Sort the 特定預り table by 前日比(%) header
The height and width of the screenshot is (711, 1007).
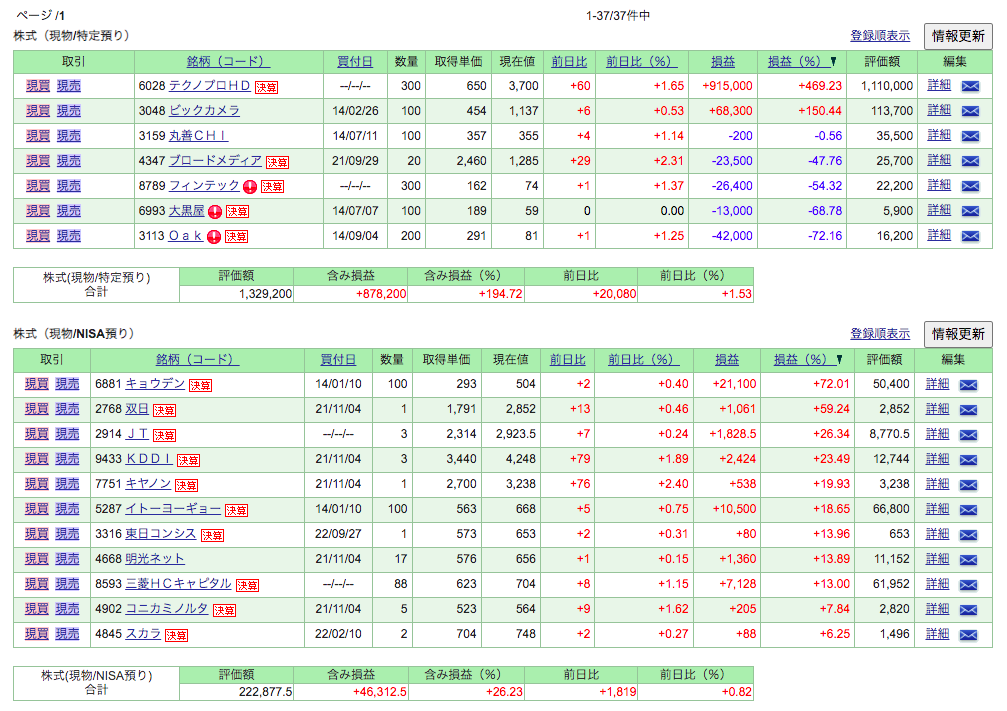641,62
